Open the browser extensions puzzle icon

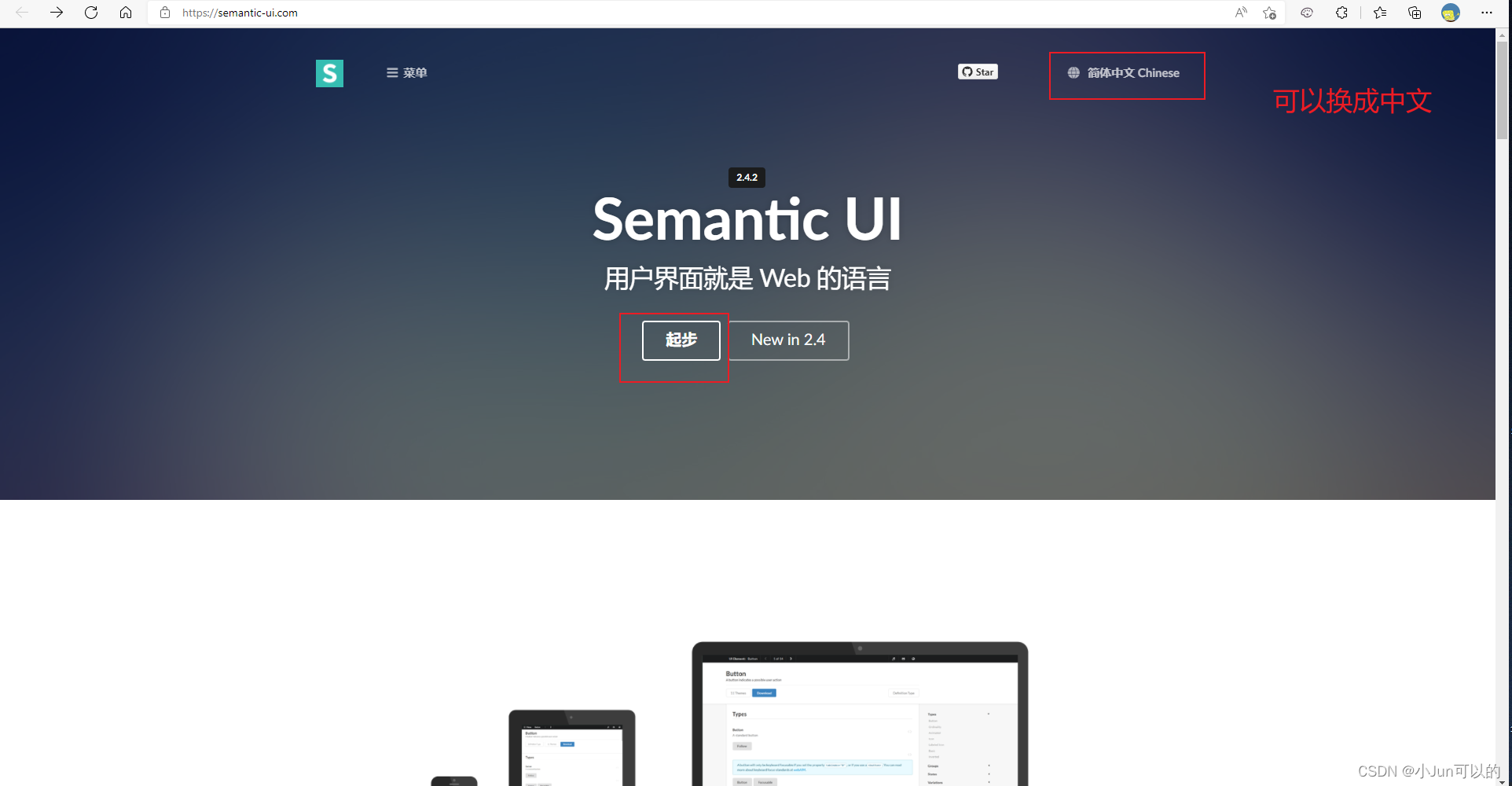[x=1341, y=13]
